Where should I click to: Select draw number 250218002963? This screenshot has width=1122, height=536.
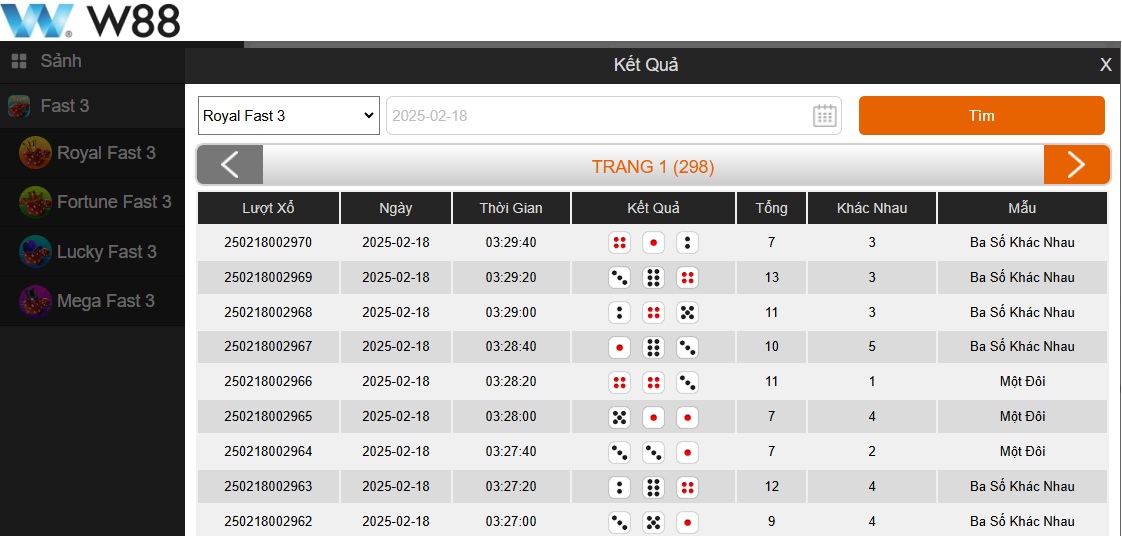[x=268, y=487]
